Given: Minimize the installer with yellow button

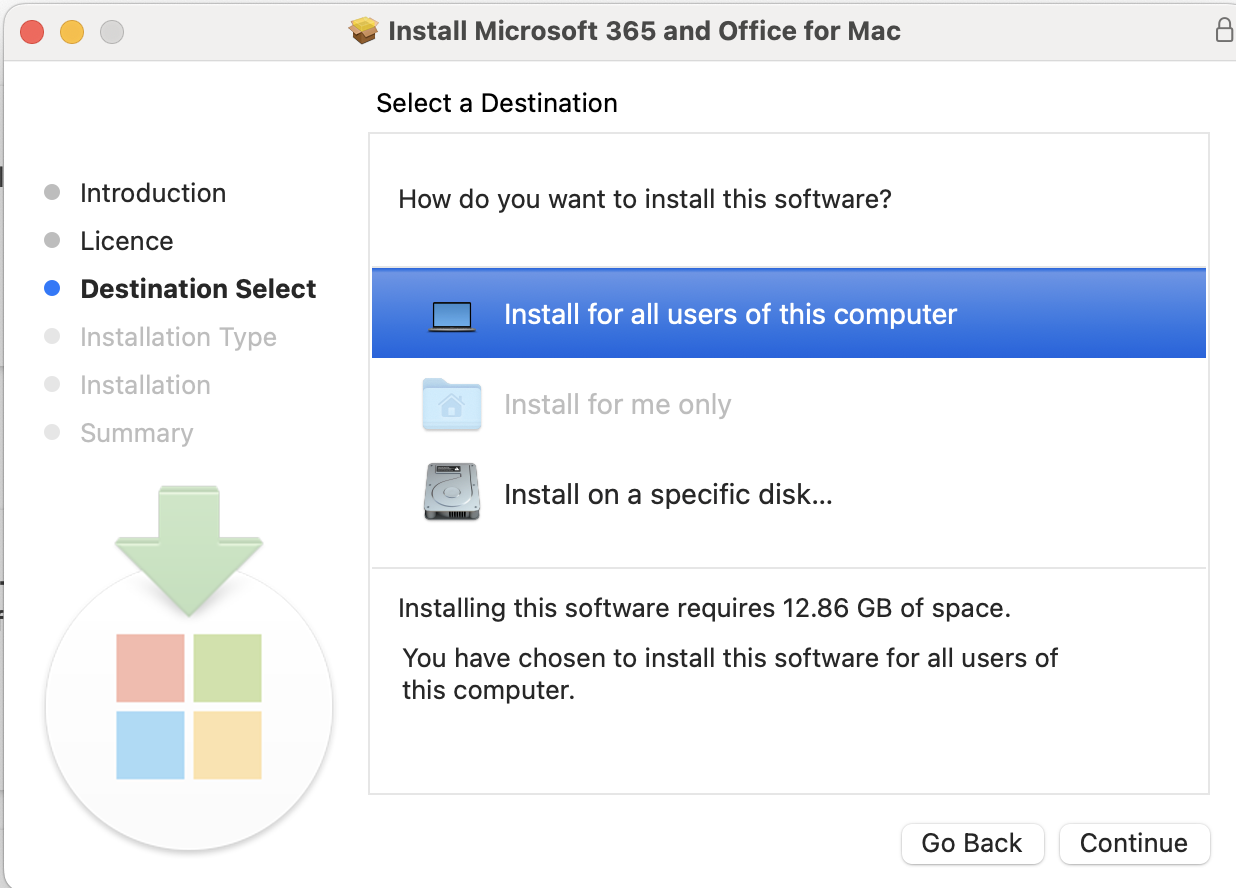Looking at the screenshot, I should 72,31.
